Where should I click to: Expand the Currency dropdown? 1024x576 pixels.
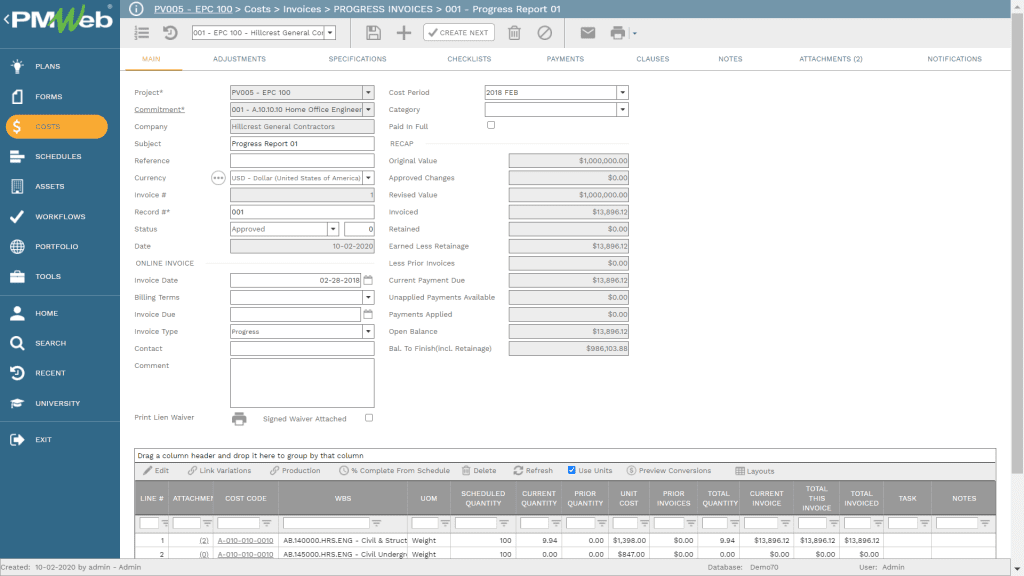[368, 178]
